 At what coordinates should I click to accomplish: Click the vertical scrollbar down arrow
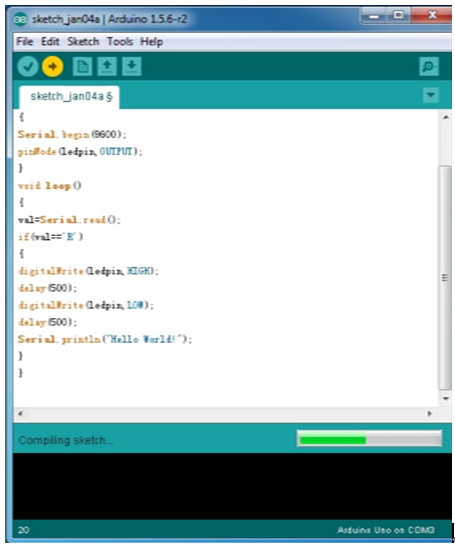click(x=446, y=399)
